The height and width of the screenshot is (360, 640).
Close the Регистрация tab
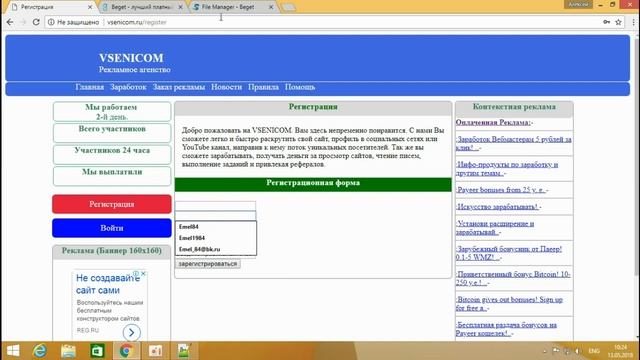[90, 7]
